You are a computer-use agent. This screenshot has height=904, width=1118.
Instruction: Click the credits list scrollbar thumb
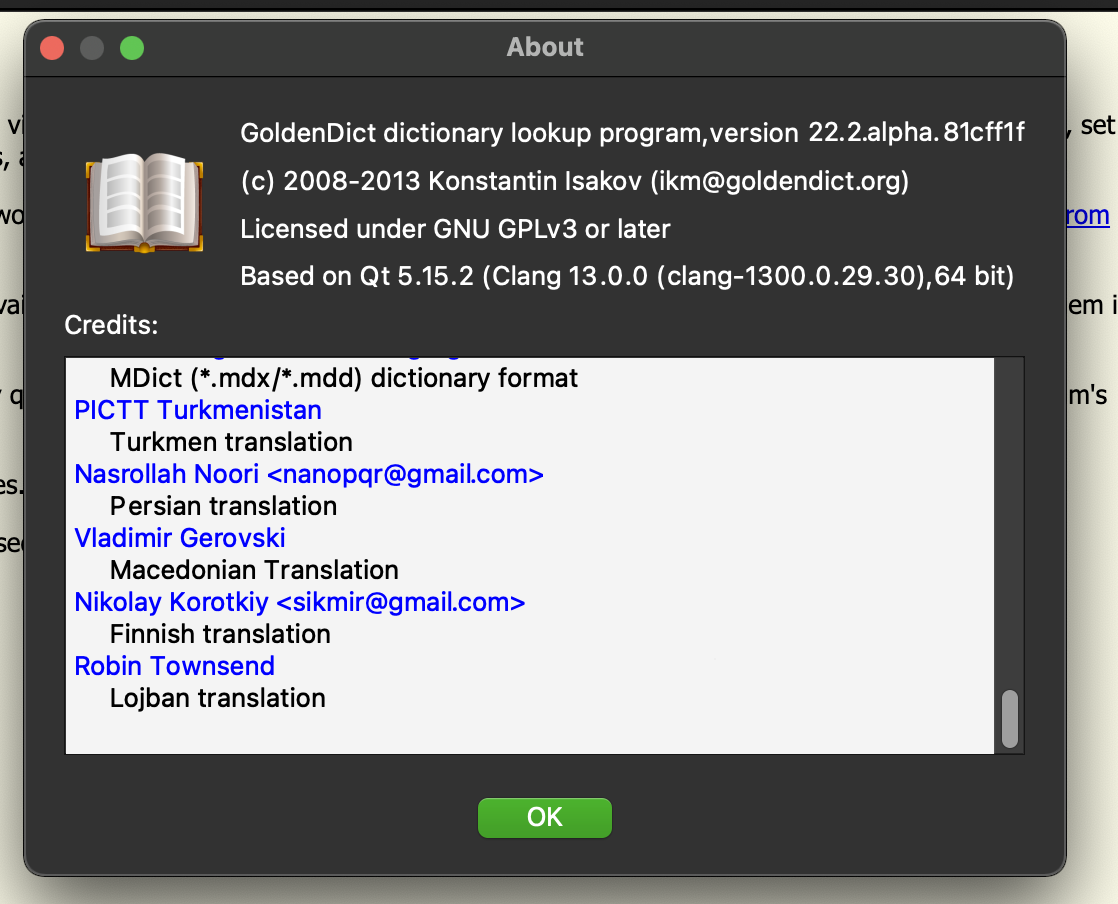point(1010,719)
